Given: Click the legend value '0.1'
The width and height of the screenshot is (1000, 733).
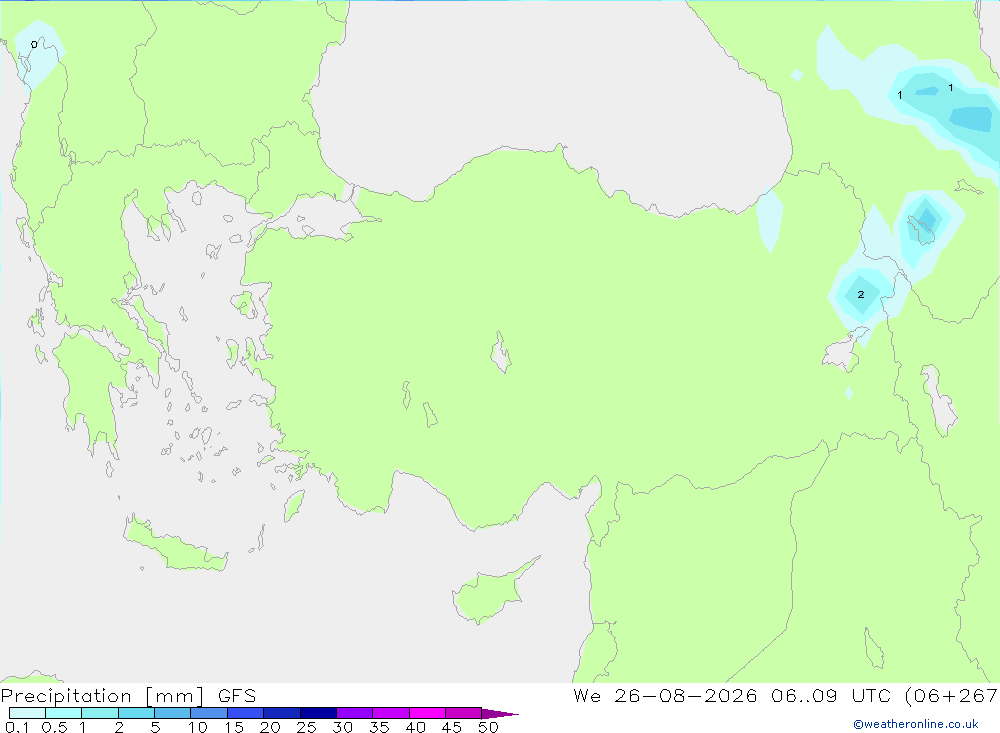Looking at the screenshot, I should (x=17, y=727).
